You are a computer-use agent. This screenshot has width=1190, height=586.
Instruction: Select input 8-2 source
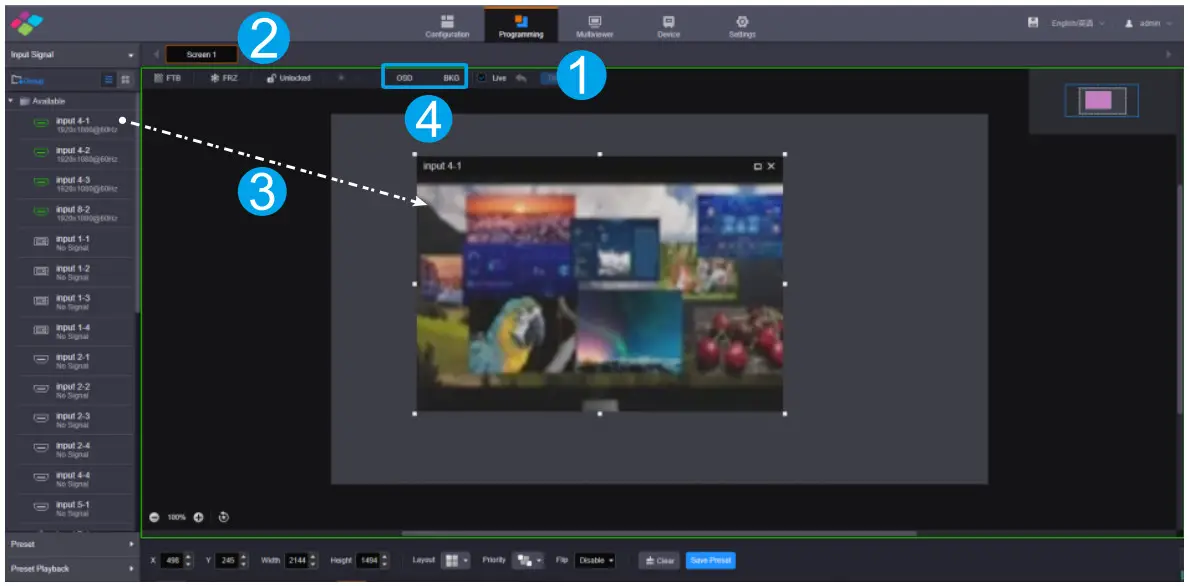70,214
